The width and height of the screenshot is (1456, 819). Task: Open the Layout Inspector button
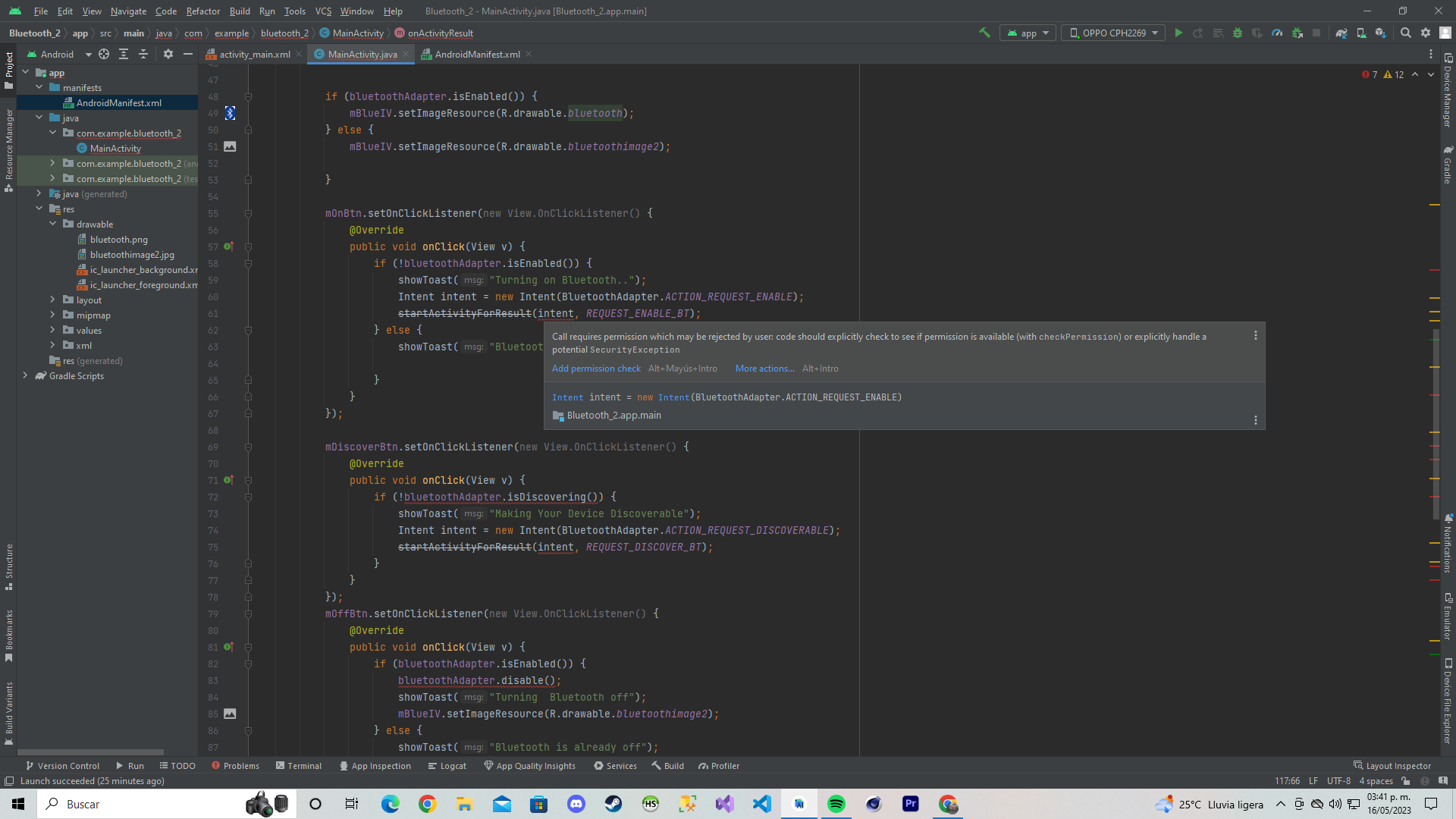point(1392,766)
